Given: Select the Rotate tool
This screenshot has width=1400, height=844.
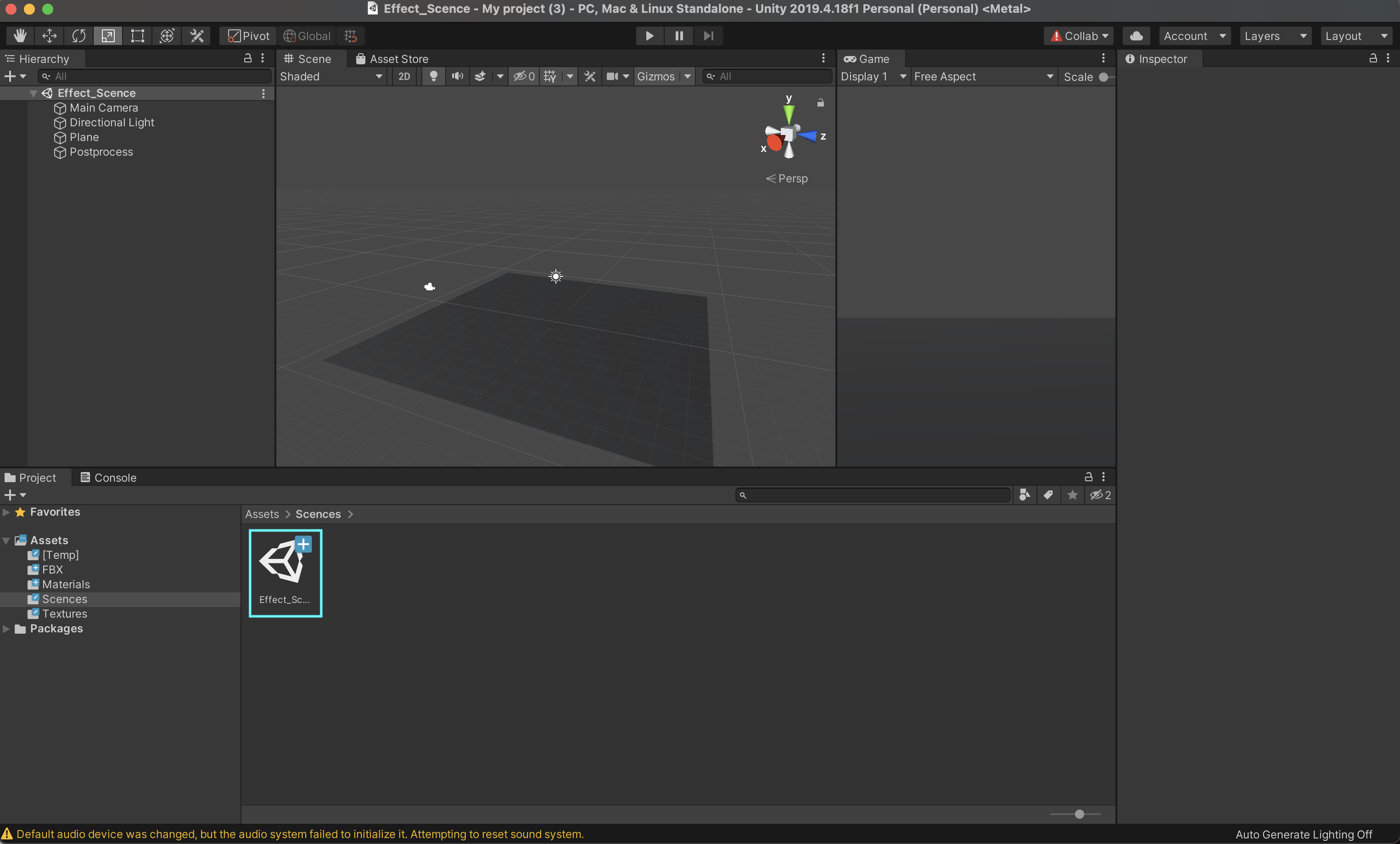Looking at the screenshot, I should pyautogui.click(x=79, y=36).
